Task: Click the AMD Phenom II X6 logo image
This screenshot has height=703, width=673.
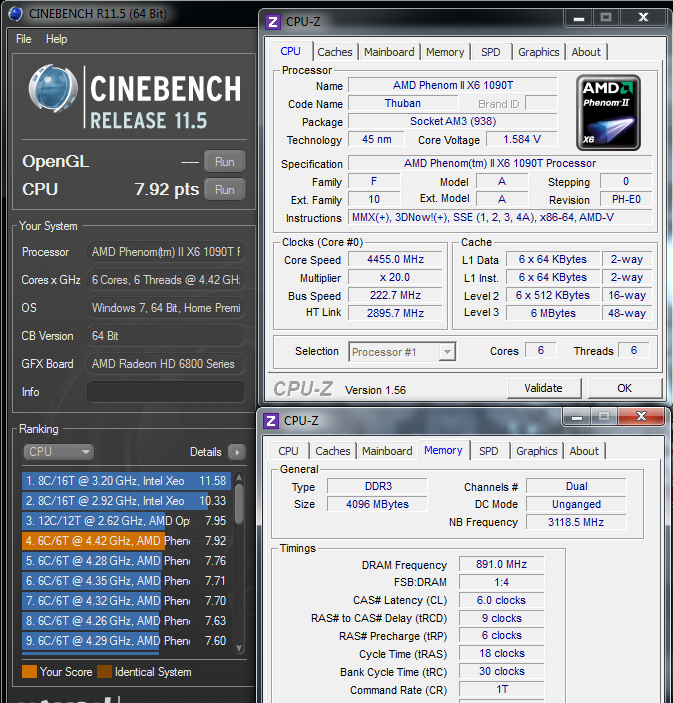Action: pyautogui.click(x=608, y=113)
